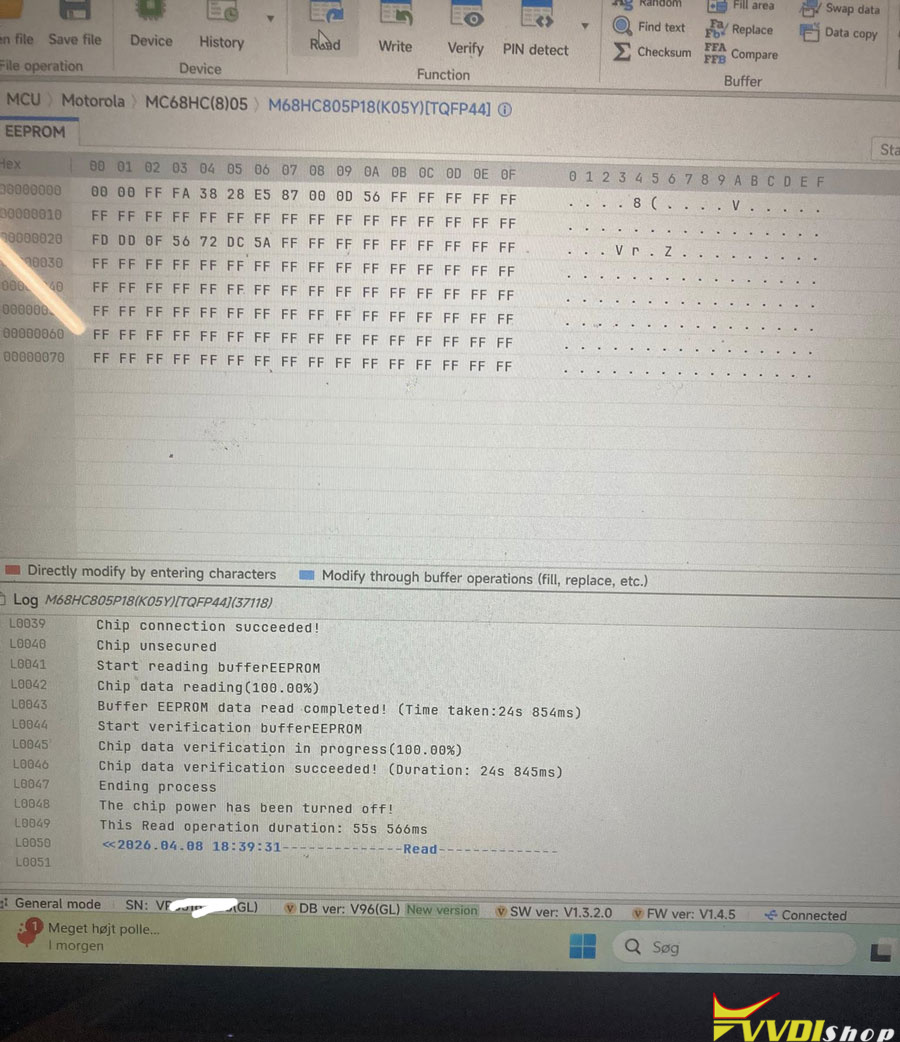Expand the Function group dropdown arrow

(x=585, y=25)
